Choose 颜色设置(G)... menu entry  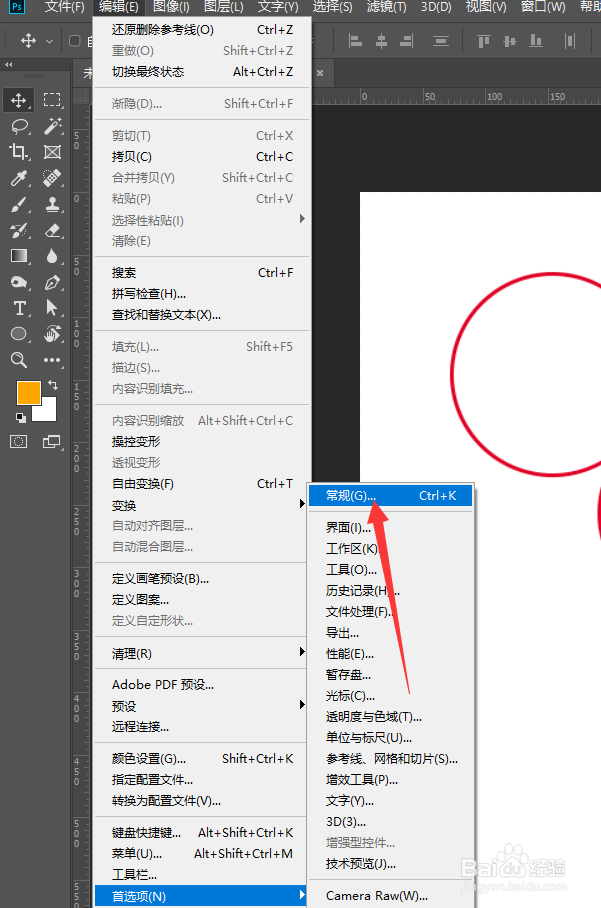point(202,759)
